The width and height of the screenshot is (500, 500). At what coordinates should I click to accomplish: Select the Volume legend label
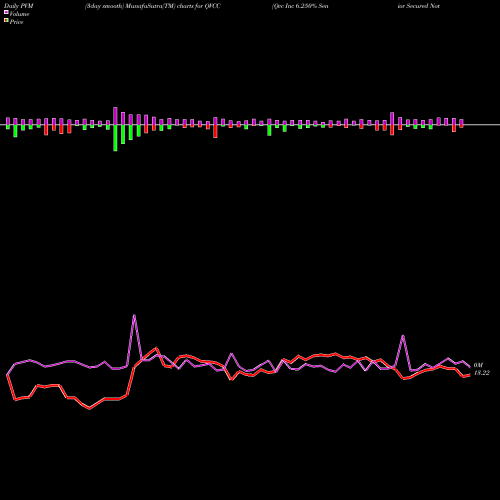(19, 14)
